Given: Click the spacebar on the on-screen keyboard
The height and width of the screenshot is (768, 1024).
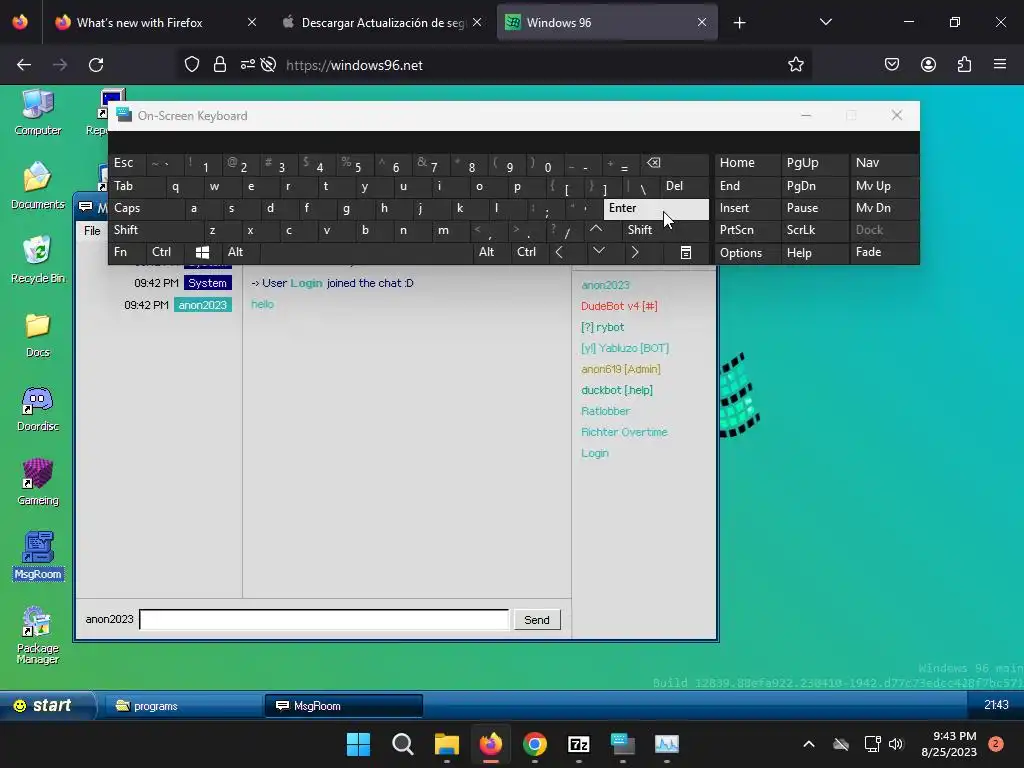Looking at the screenshot, I should pos(366,252).
